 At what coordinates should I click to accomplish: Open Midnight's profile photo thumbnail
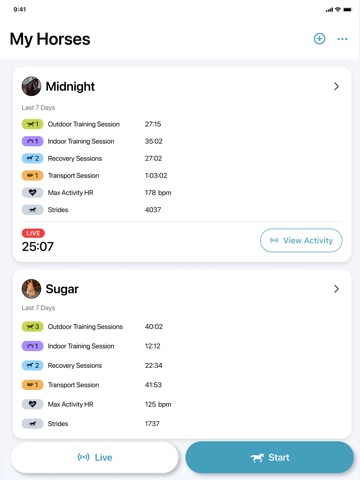coord(31,86)
